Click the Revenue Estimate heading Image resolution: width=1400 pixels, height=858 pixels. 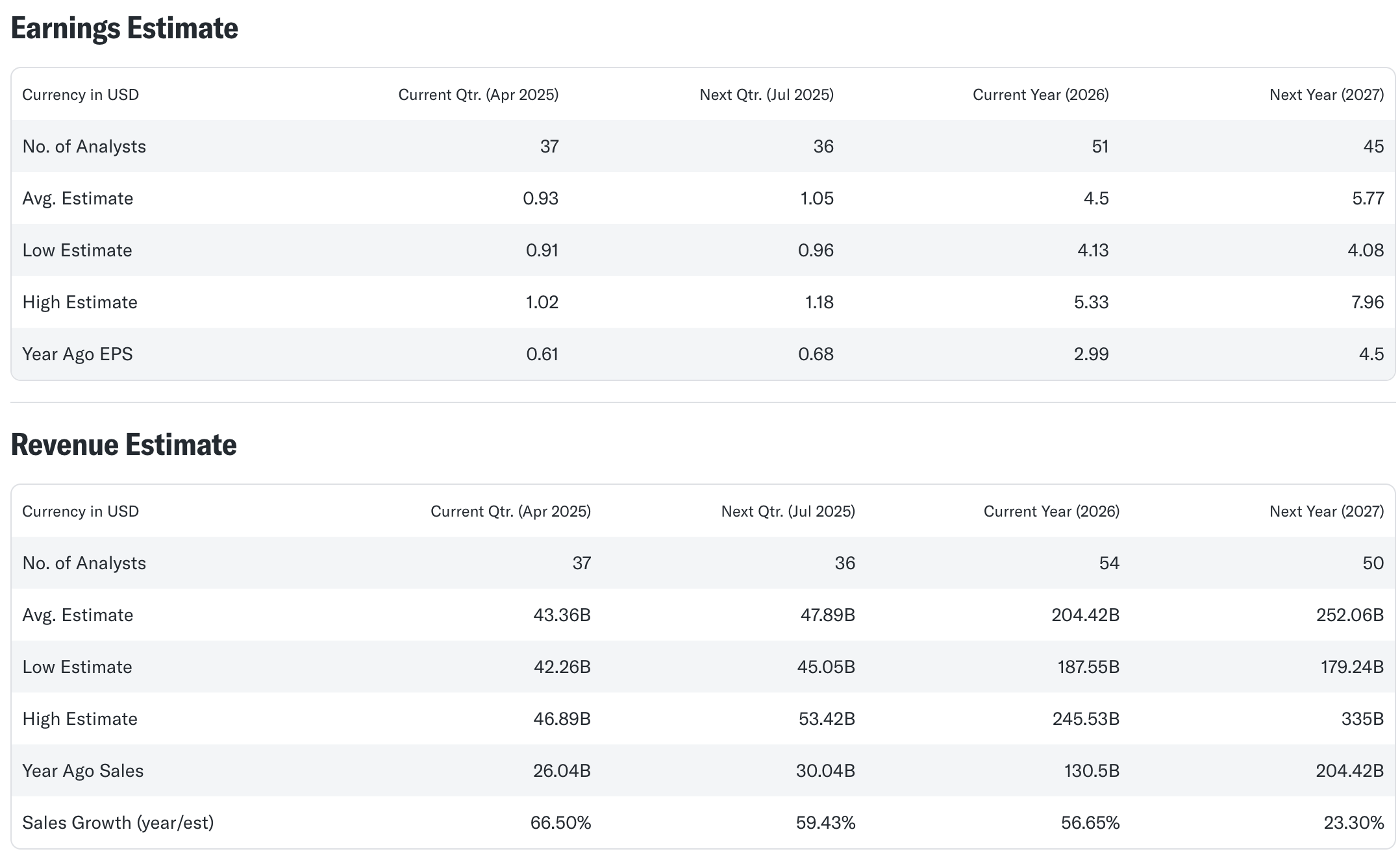123,445
